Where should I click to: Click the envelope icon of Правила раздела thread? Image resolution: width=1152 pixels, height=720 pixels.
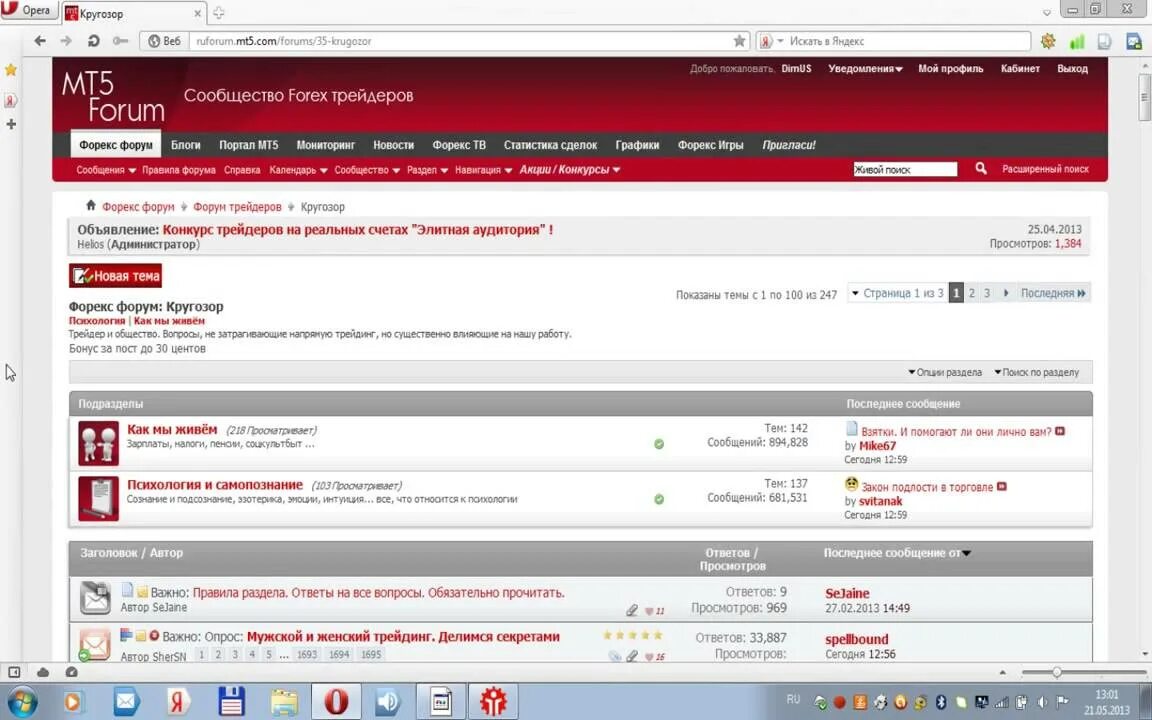click(x=95, y=598)
